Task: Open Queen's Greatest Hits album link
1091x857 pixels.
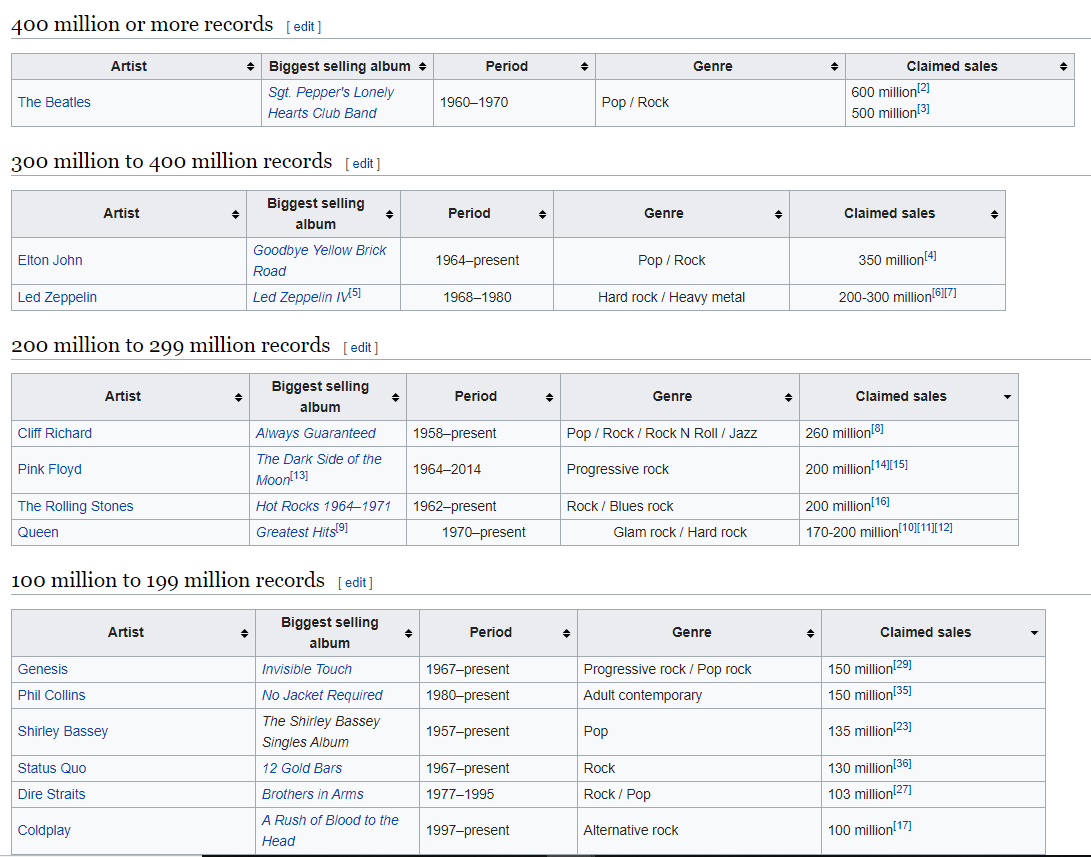Action: pyautogui.click(x=296, y=533)
